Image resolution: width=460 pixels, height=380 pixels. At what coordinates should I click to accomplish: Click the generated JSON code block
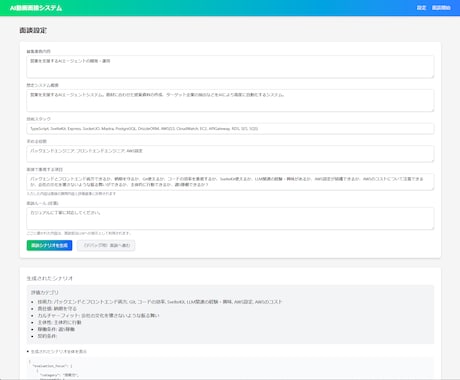pos(230,368)
